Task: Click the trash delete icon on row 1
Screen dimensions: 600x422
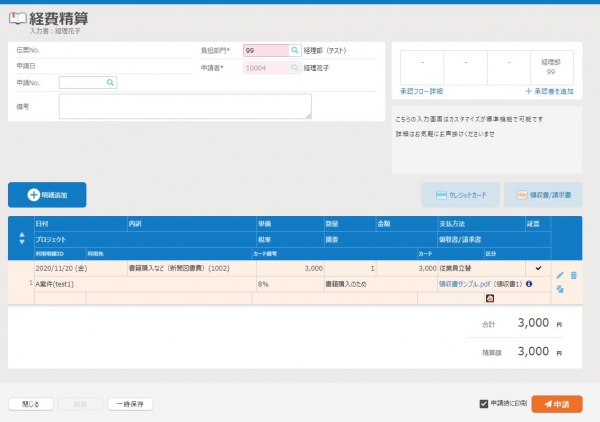Action: click(x=574, y=275)
